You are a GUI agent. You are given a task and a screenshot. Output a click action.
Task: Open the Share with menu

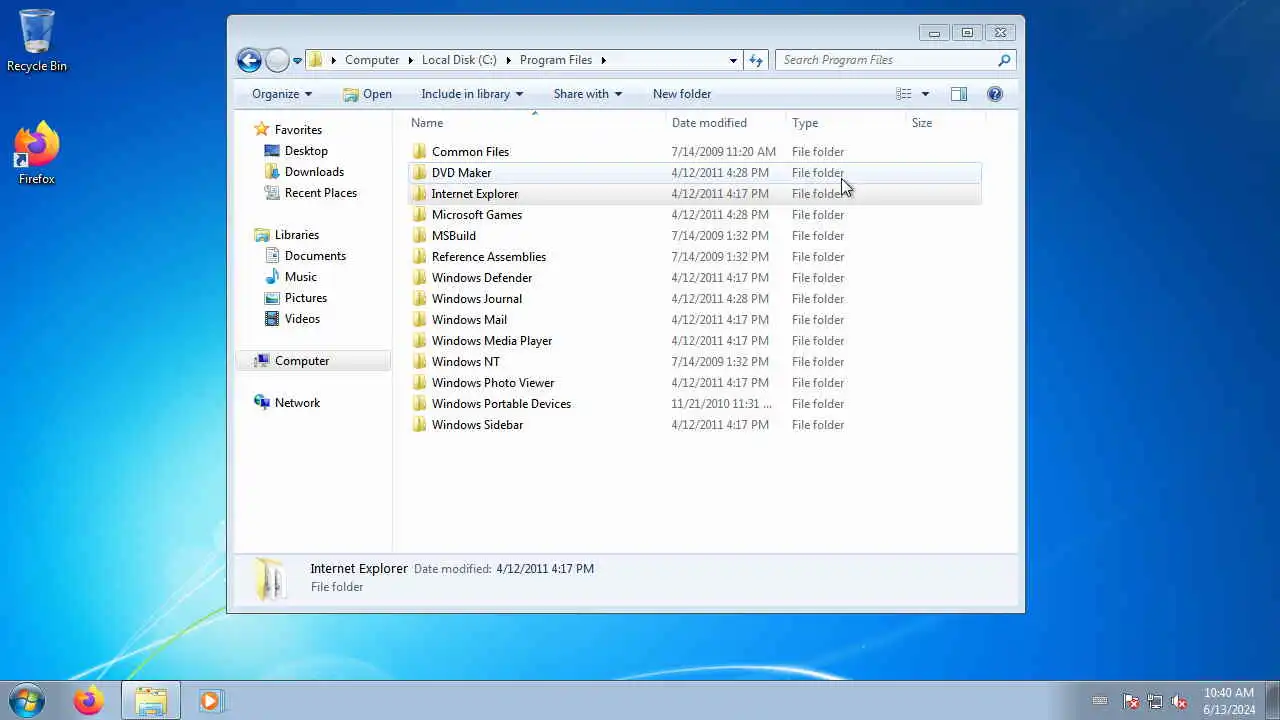[x=588, y=94]
